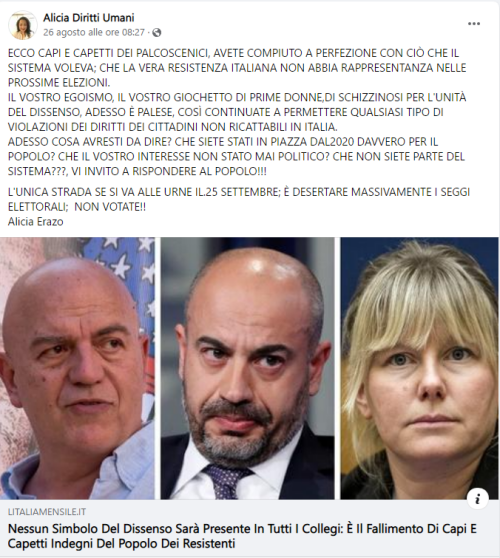Open the LITALIAMENSILE.IT source domain
The image size is (500, 558).
click(47, 512)
